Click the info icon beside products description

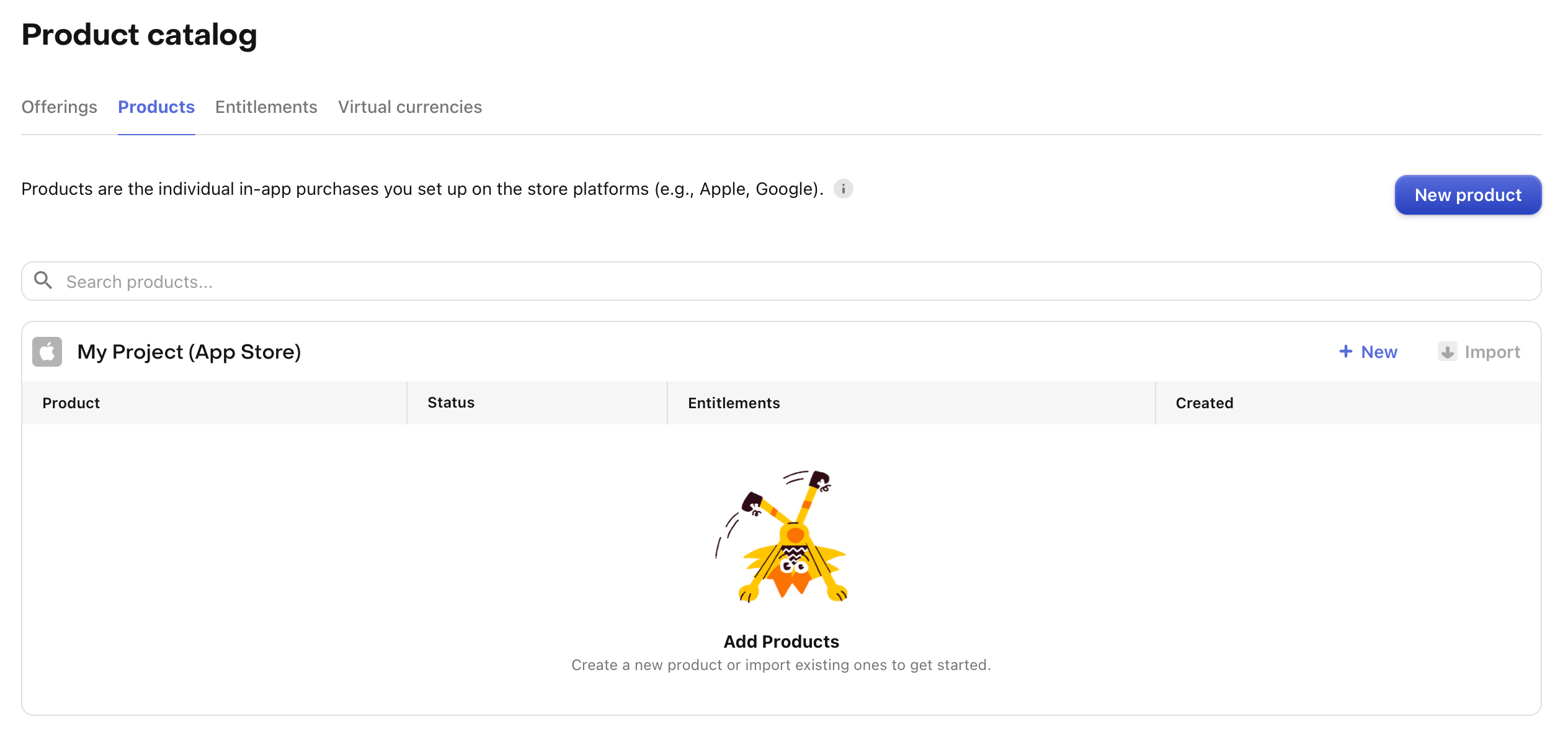(843, 189)
